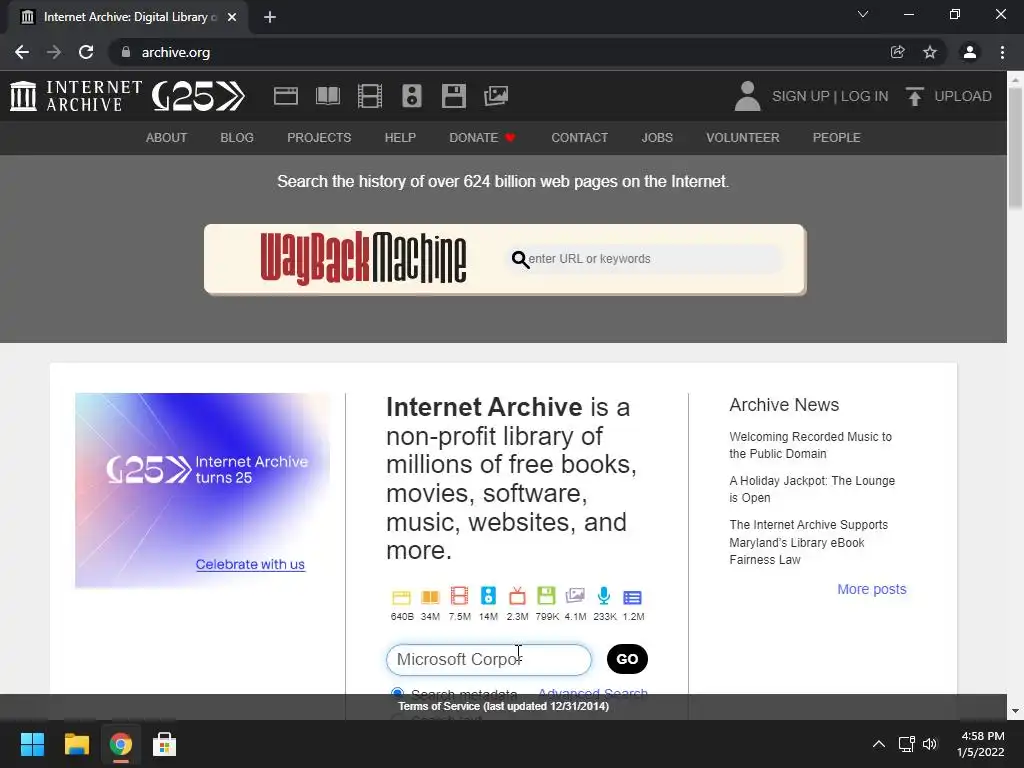The image size is (1024, 768).
Task: Open Chrome profile icon
Action: (970, 52)
